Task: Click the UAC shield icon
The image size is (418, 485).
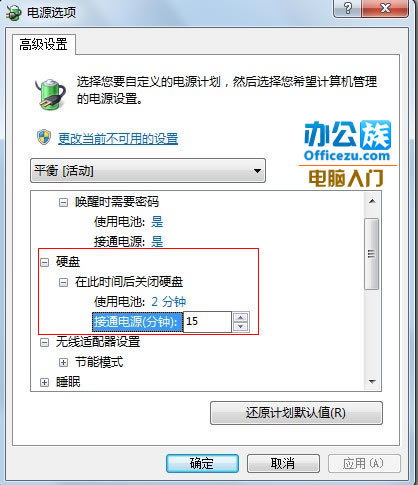Action: [x=44, y=137]
